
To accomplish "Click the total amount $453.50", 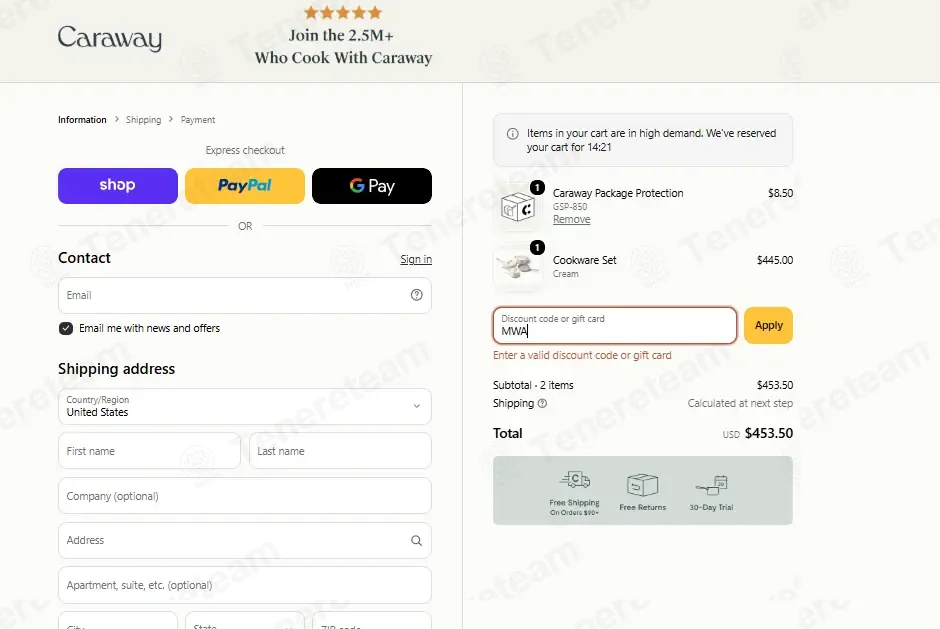I will tap(769, 434).
